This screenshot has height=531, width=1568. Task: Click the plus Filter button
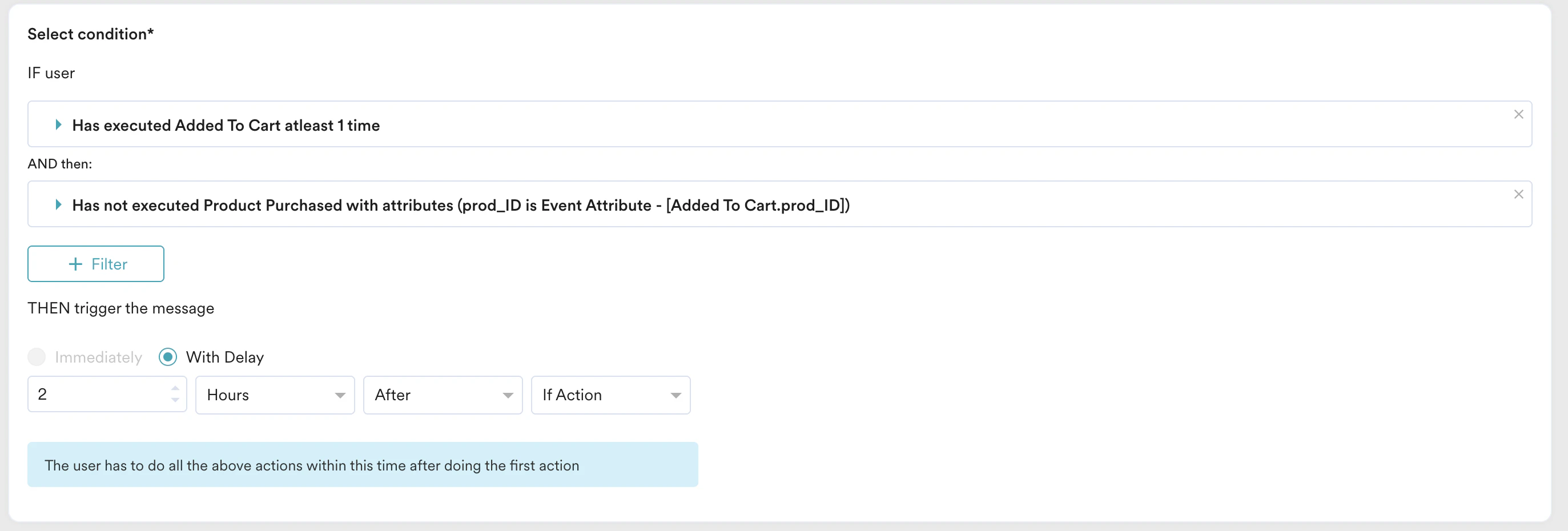pyautogui.click(x=95, y=264)
